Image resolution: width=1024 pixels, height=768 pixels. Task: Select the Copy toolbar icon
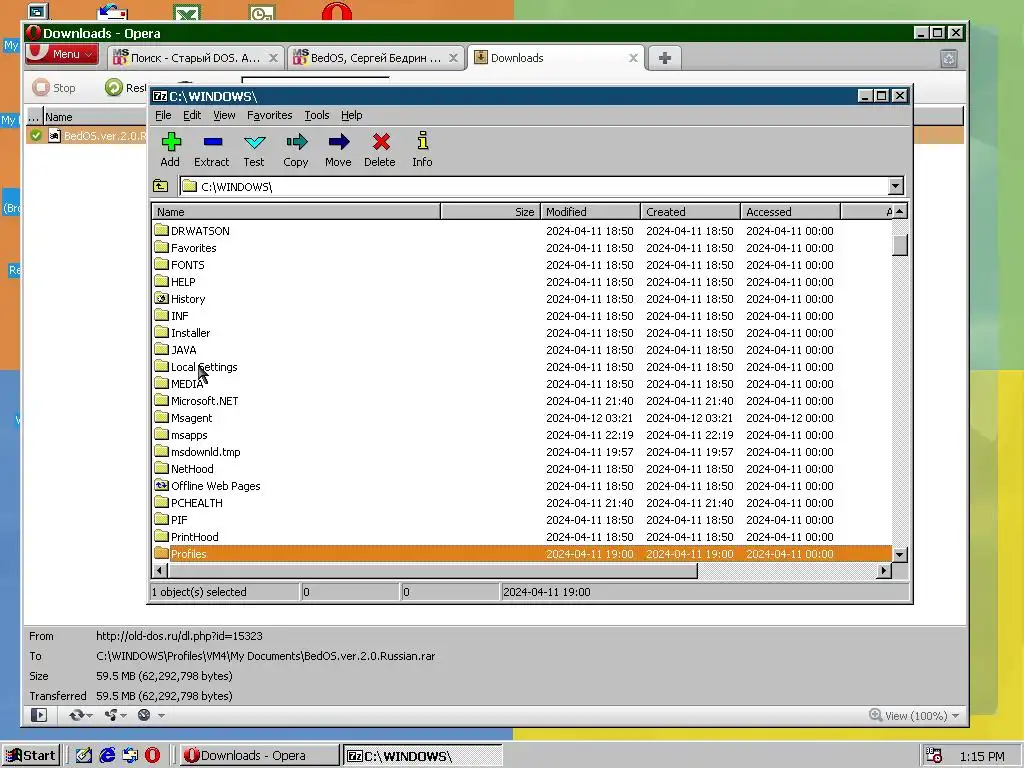coord(296,150)
